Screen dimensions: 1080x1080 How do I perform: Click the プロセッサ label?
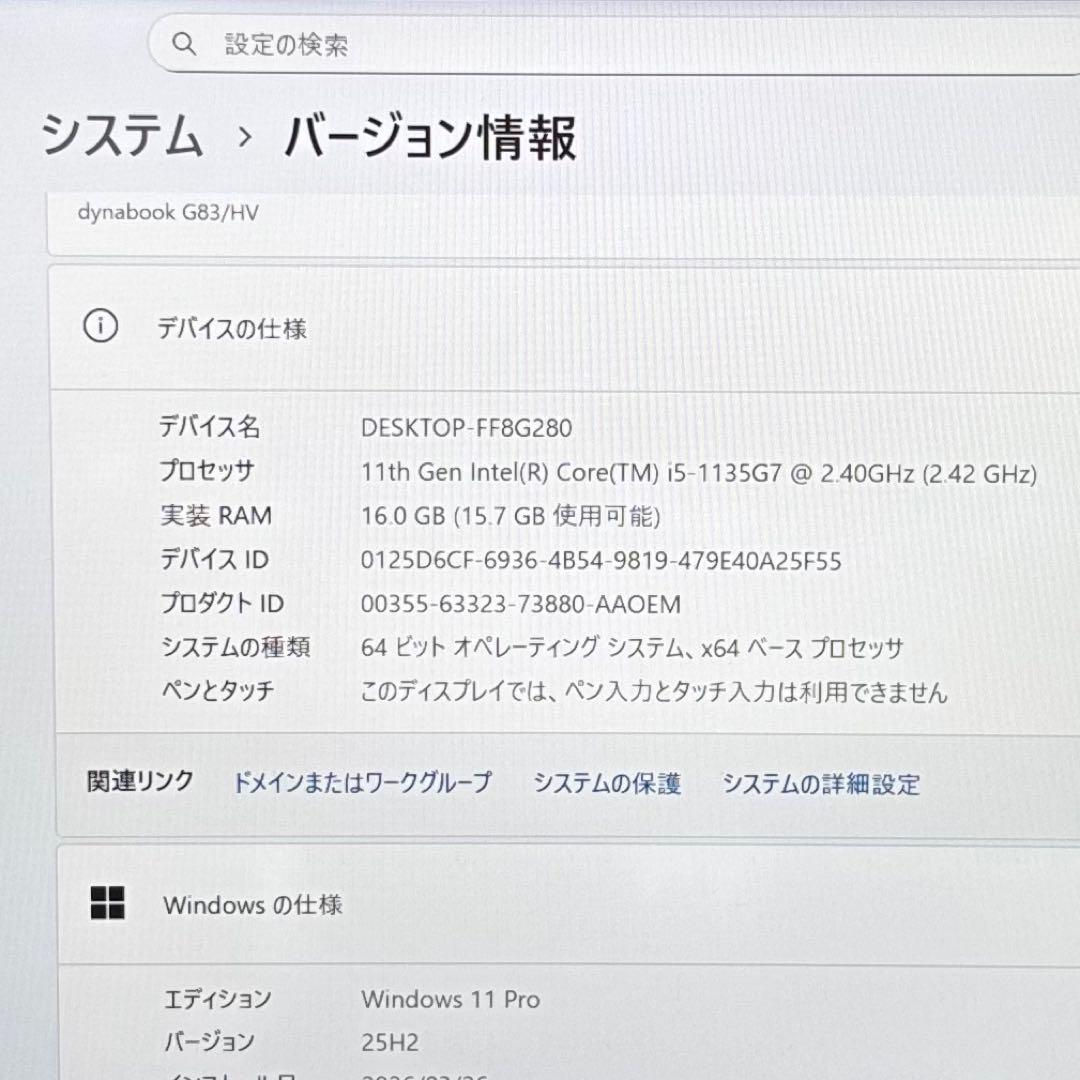pyautogui.click(x=207, y=471)
